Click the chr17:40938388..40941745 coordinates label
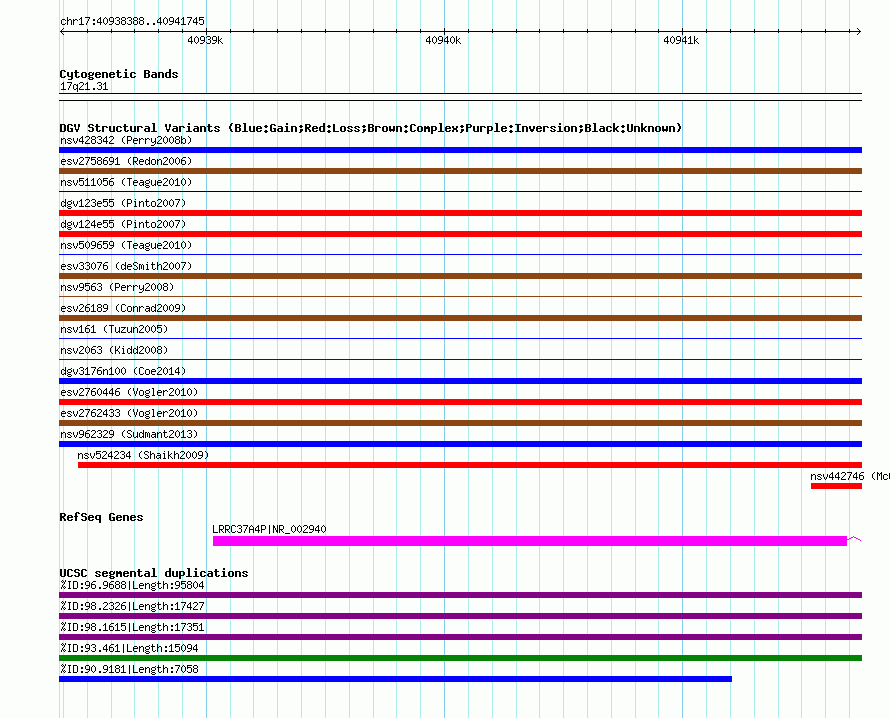The width and height of the screenshot is (890, 718). click(x=132, y=21)
